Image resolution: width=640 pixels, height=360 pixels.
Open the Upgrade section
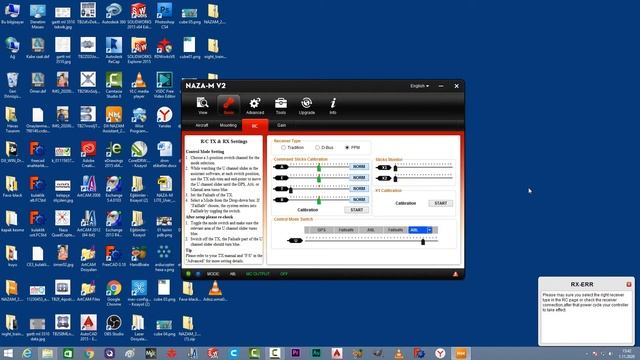coord(307,106)
